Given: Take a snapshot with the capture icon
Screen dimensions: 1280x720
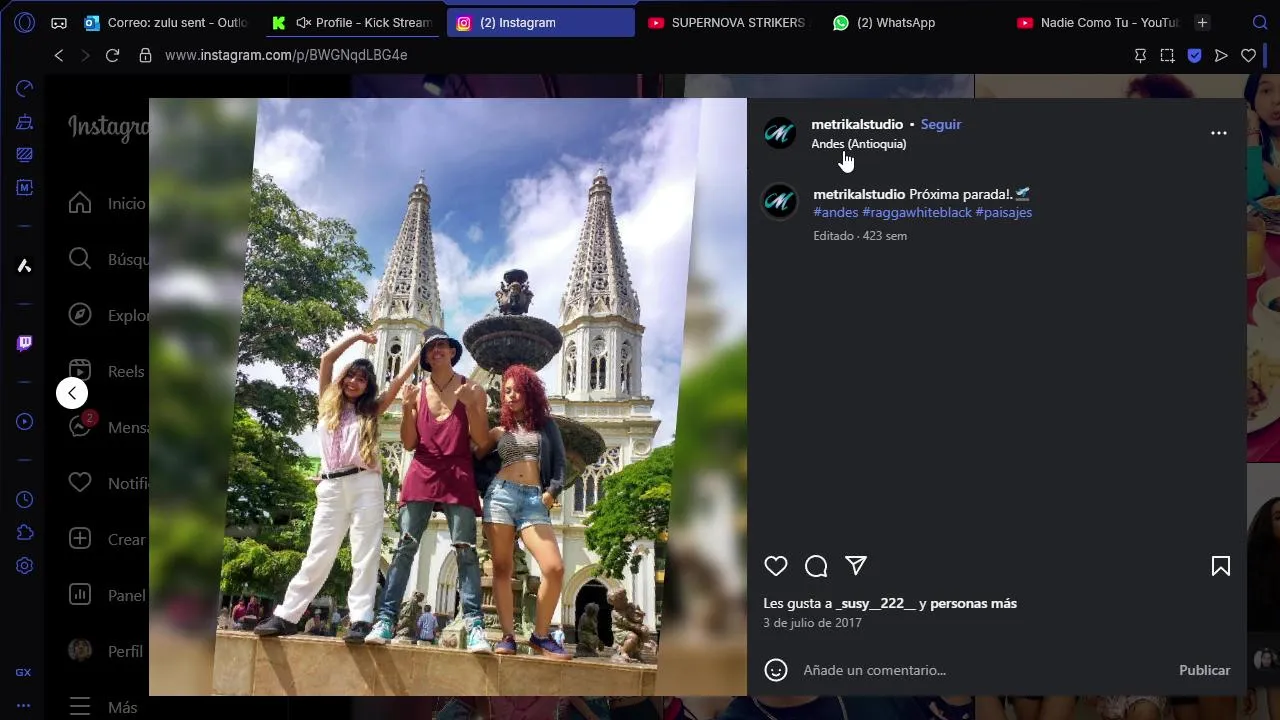Looking at the screenshot, I should (1167, 56).
